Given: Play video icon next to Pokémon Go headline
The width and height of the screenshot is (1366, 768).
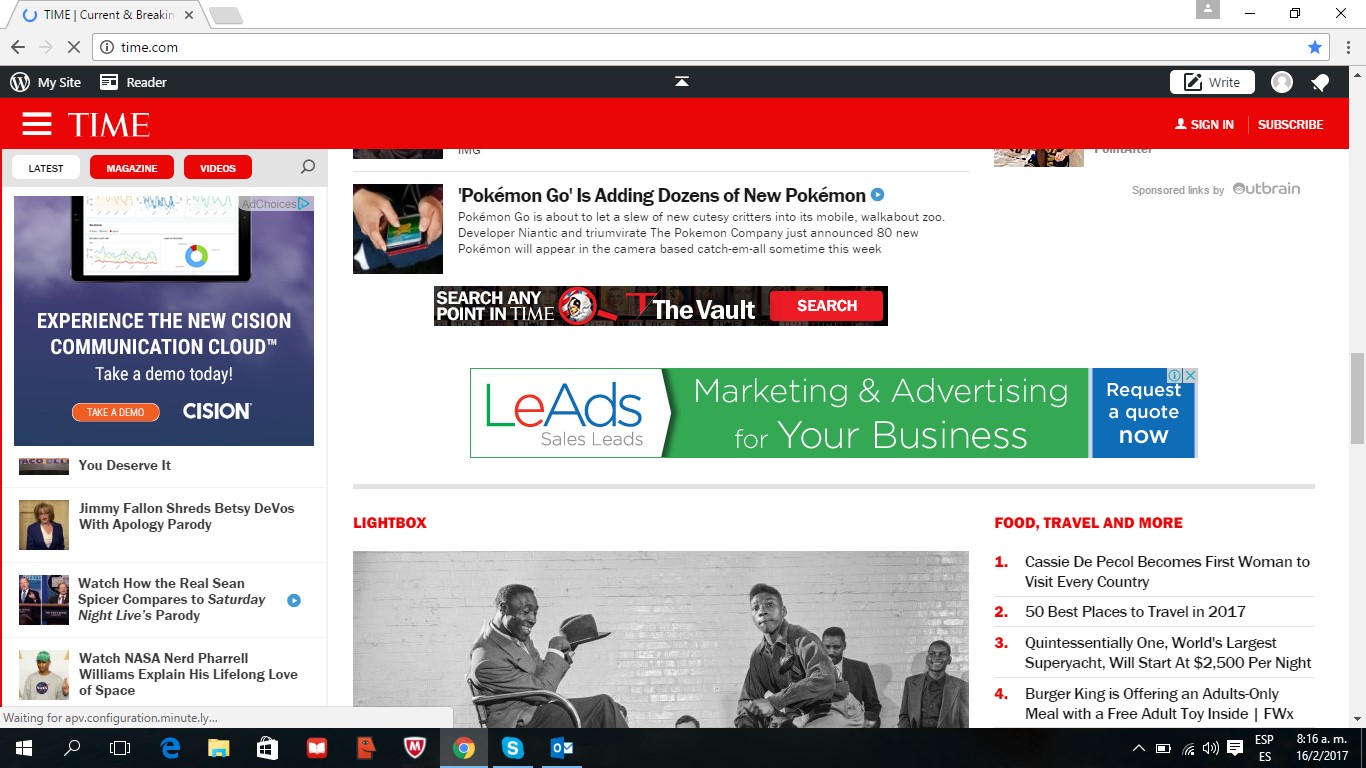Looking at the screenshot, I should [x=877, y=195].
